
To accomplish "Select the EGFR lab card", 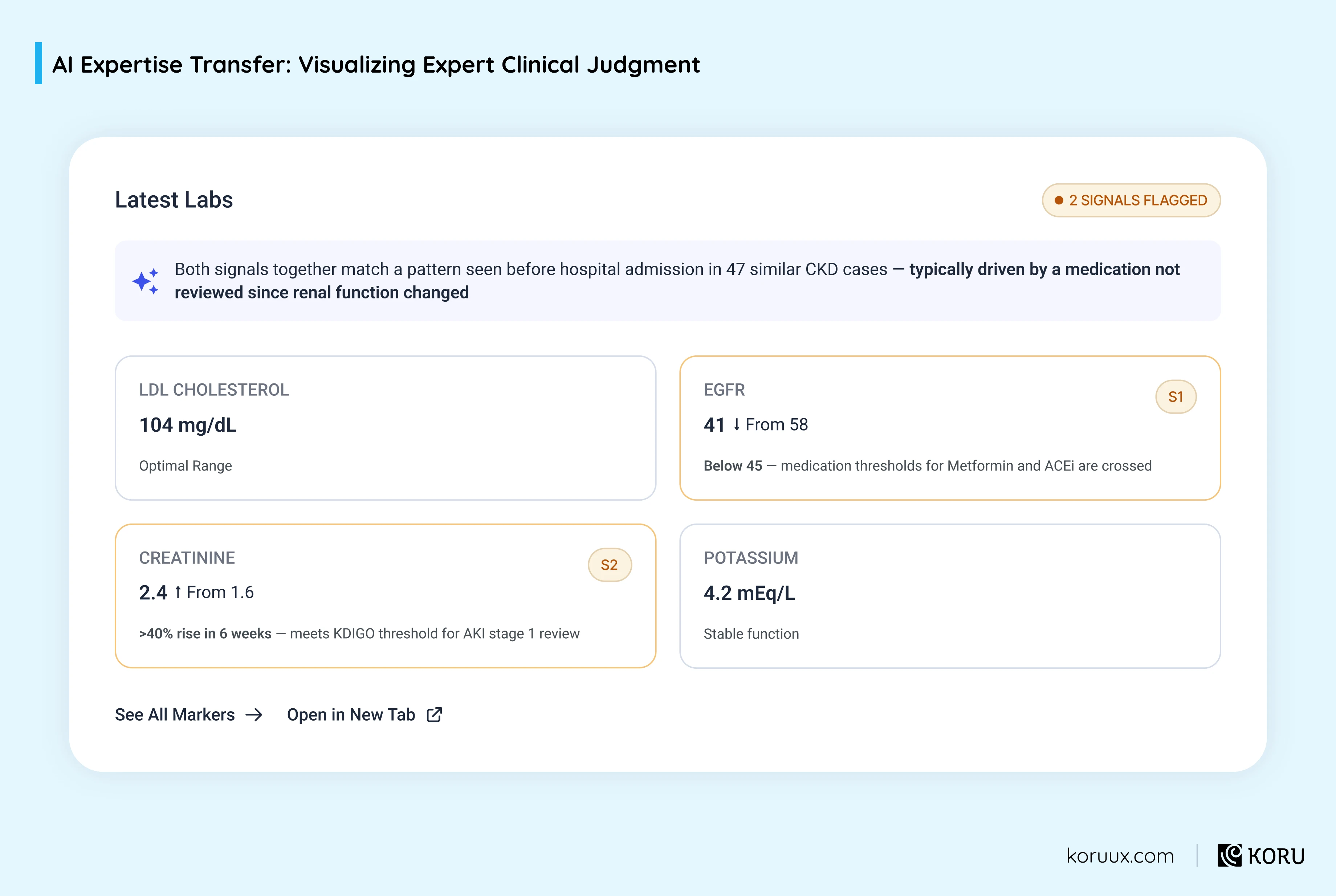I will tap(950, 428).
